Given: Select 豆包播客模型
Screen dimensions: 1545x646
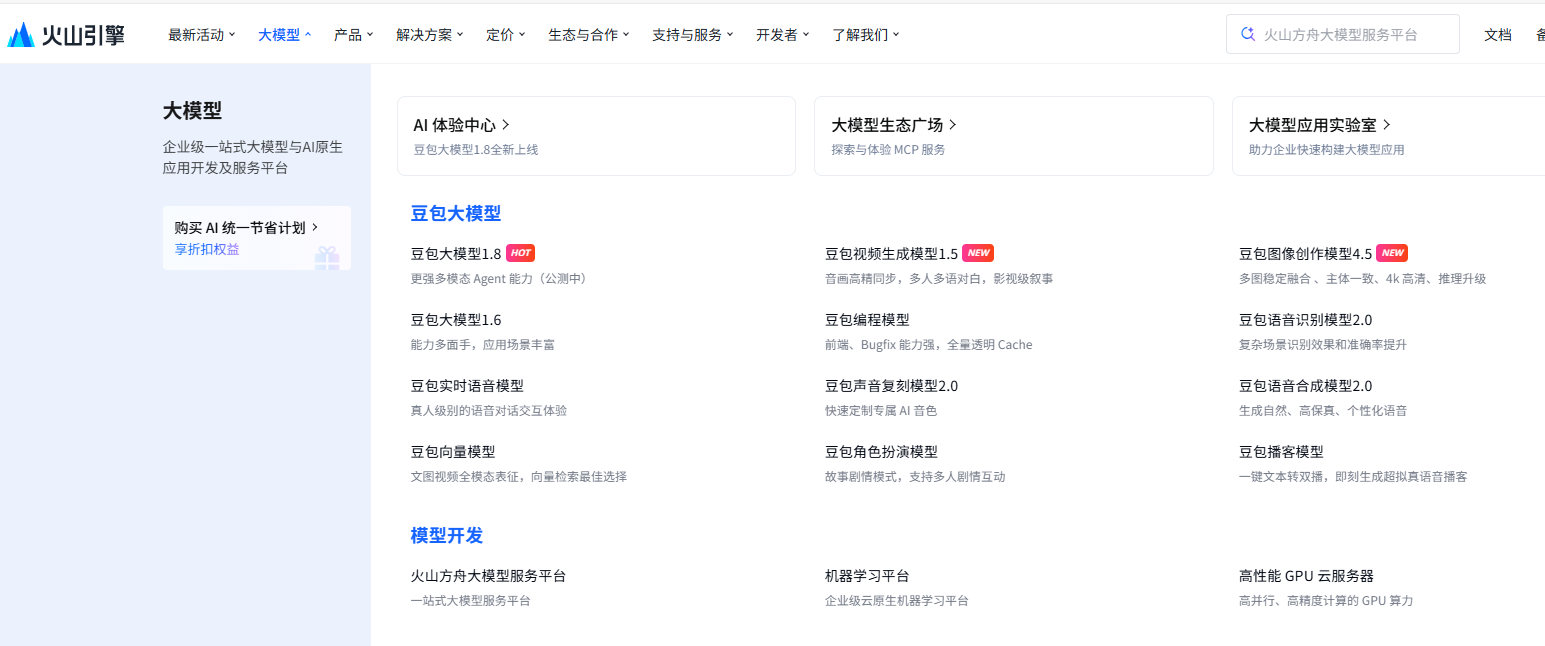Looking at the screenshot, I should 1281,452.
